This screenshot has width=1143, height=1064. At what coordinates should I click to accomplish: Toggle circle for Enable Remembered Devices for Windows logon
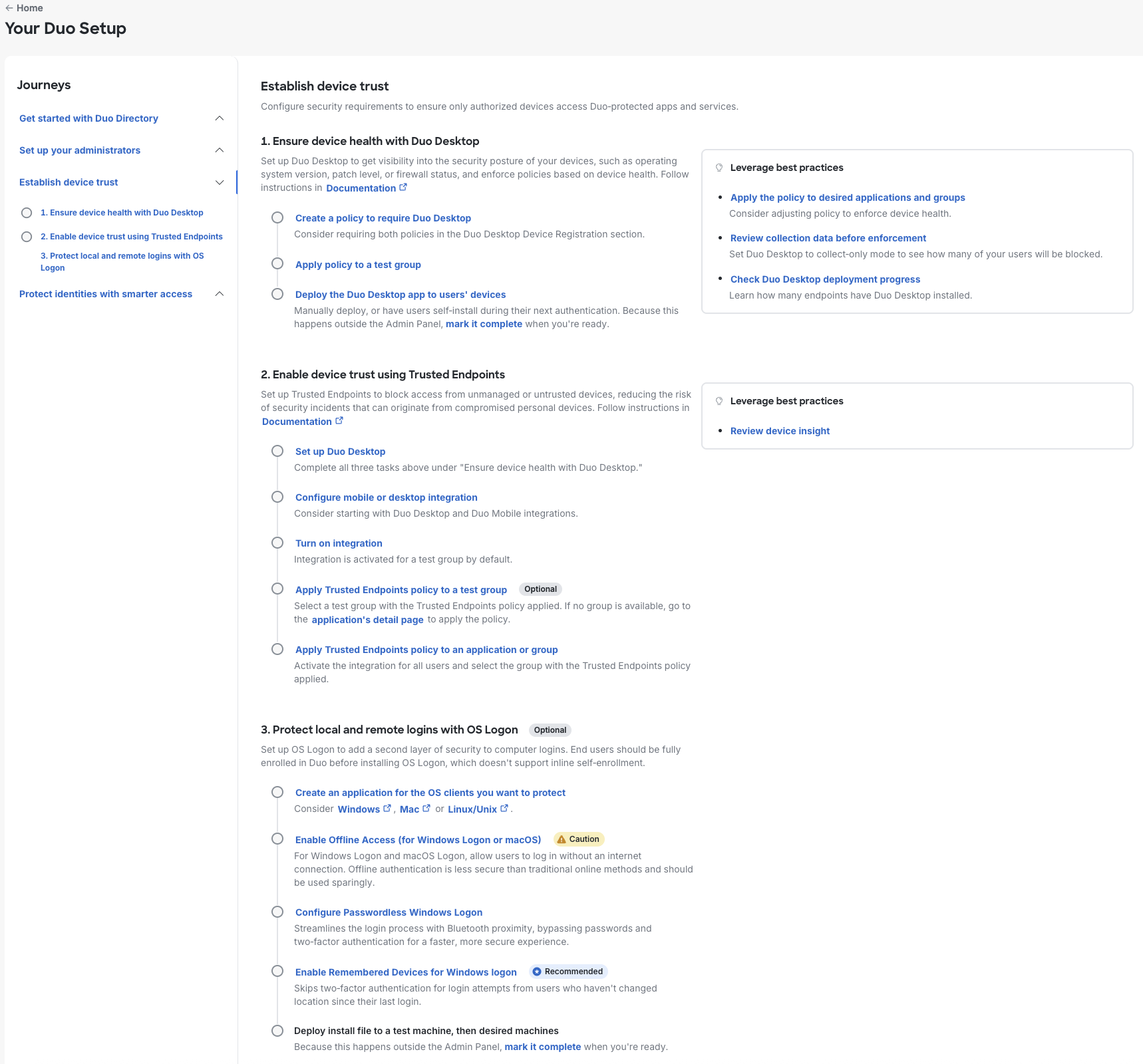277,971
